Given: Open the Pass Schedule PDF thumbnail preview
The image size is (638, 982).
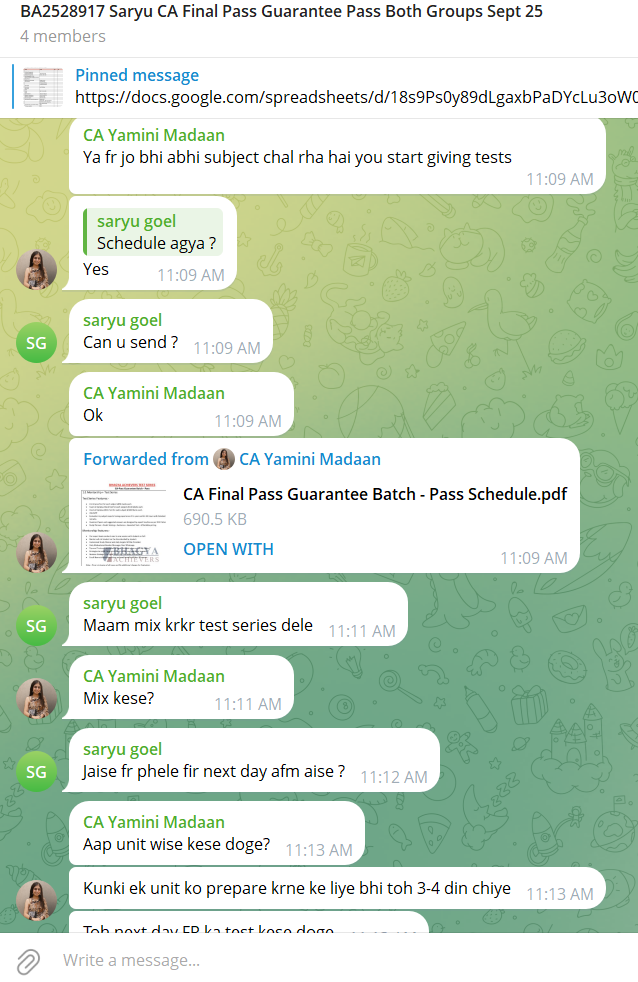Looking at the screenshot, I should 124,524.
